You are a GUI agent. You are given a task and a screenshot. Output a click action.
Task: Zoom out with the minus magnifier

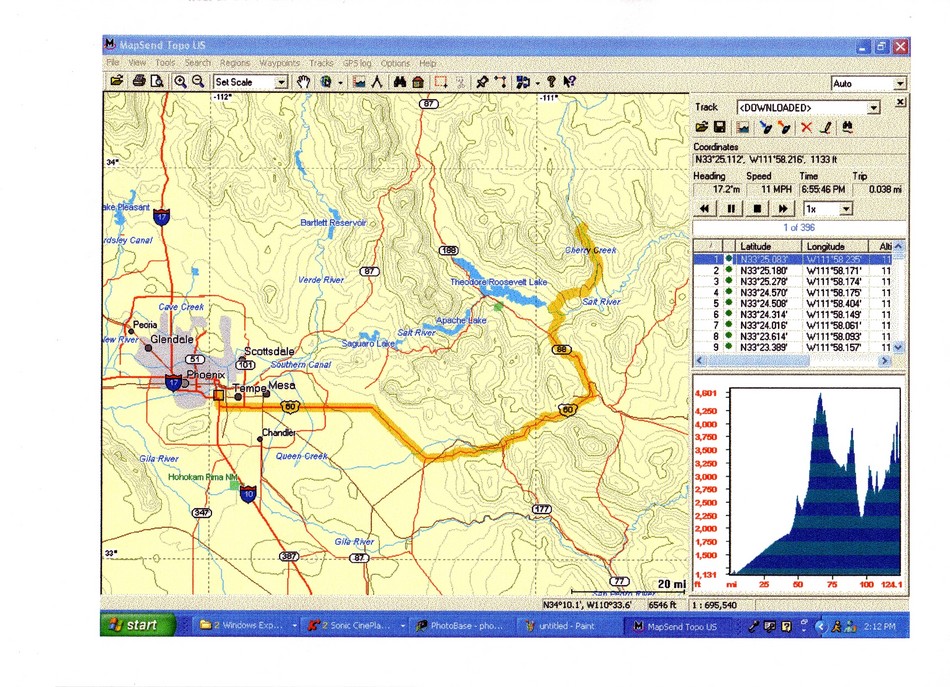(x=198, y=81)
